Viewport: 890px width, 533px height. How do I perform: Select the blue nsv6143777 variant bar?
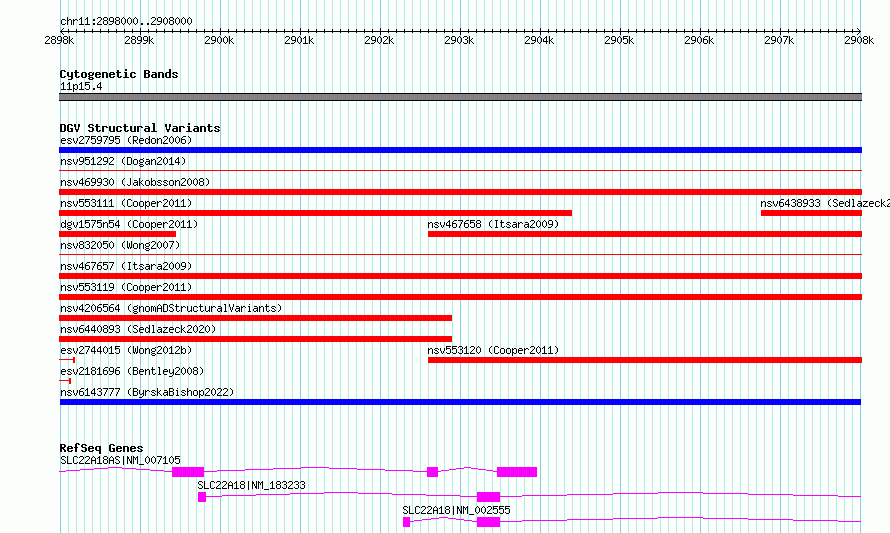(x=460, y=402)
